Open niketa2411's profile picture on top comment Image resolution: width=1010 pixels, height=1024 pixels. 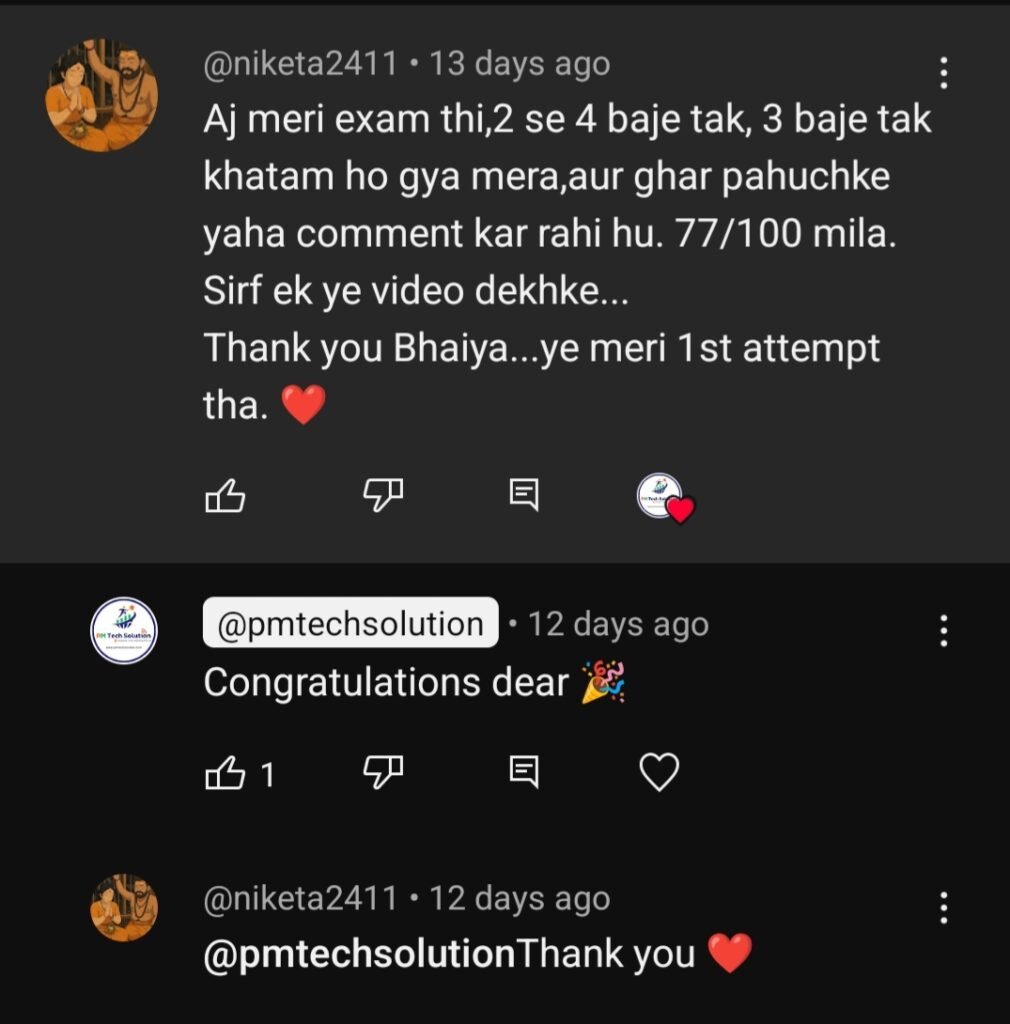pyautogui.click(x=102, y=96)
